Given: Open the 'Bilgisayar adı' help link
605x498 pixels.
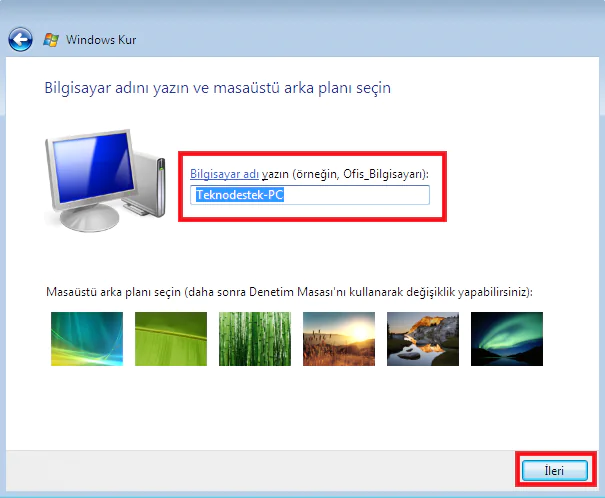Looking at the screenshot, I should (x=224, y=174).
